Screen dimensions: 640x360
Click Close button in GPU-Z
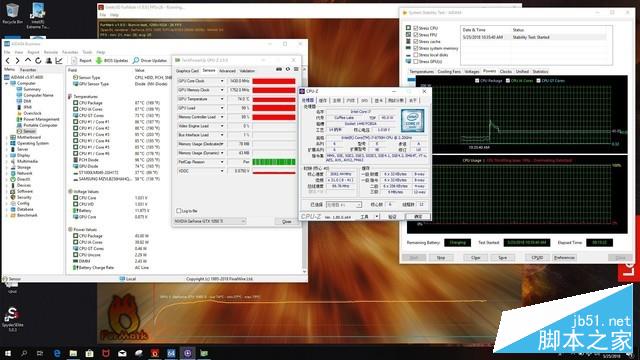(x=287, y=222)
